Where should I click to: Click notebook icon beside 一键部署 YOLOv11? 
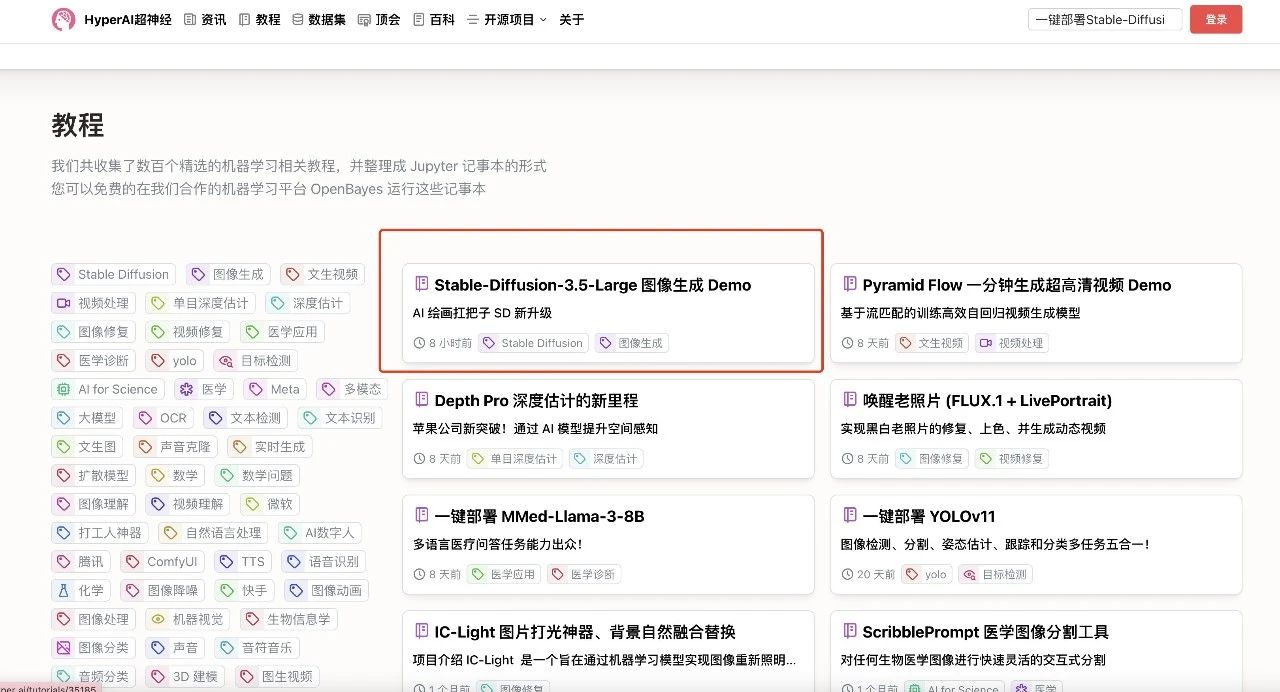coord(850,516)
